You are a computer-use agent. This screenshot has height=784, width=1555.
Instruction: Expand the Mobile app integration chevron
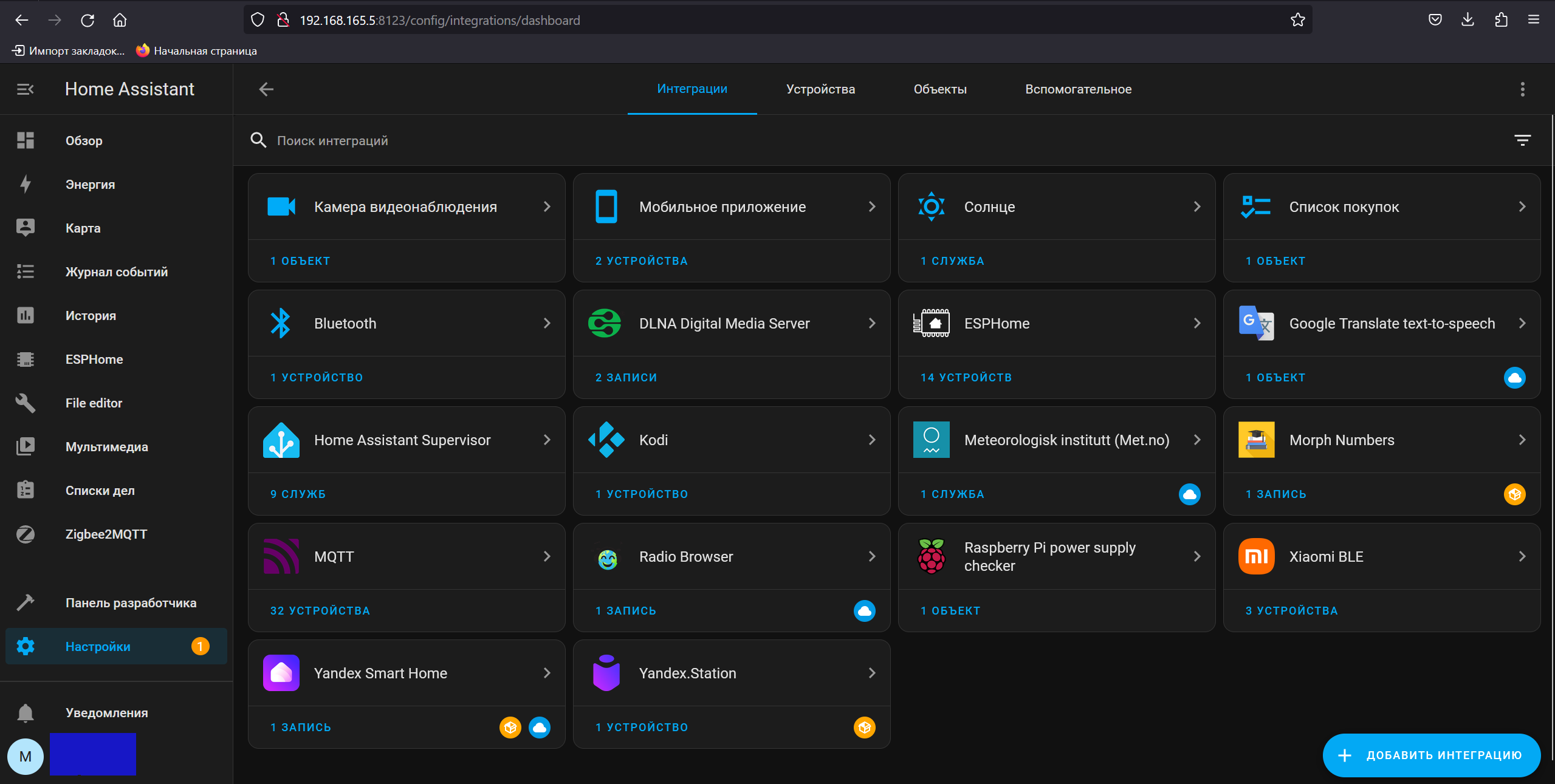click(x=871, y=206)
